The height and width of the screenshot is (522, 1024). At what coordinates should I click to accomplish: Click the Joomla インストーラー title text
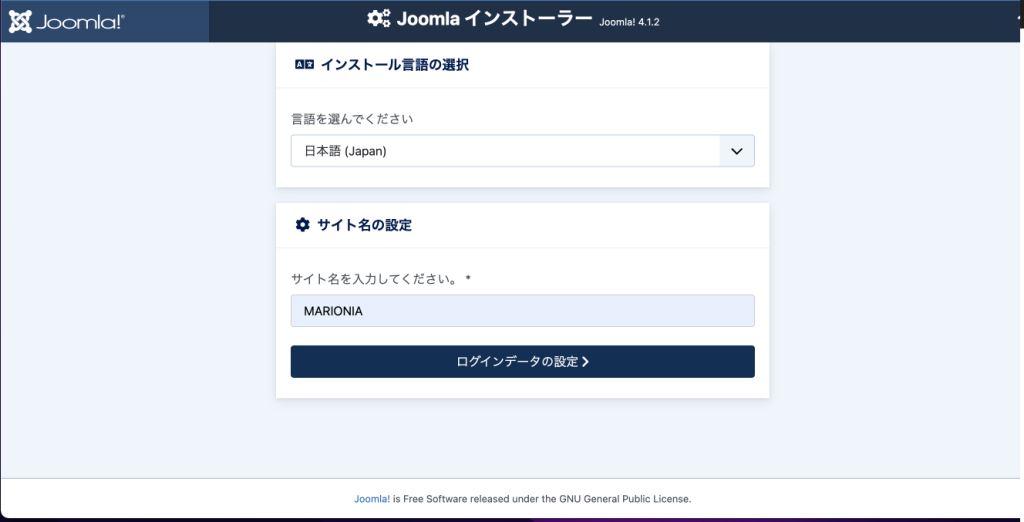coord(494,19)
